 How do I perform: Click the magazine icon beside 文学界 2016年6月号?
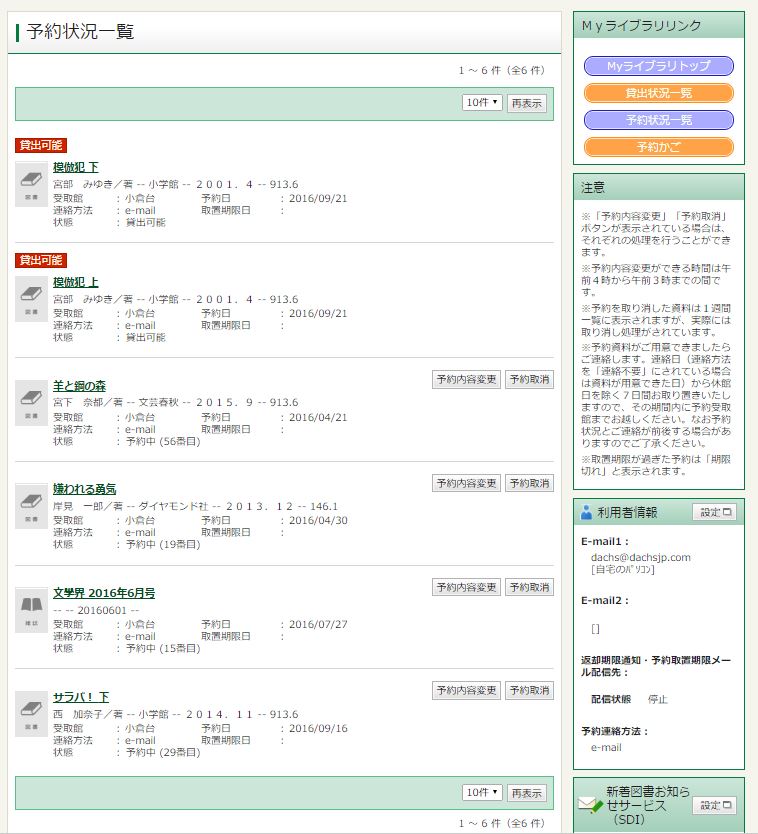point(31,610)
